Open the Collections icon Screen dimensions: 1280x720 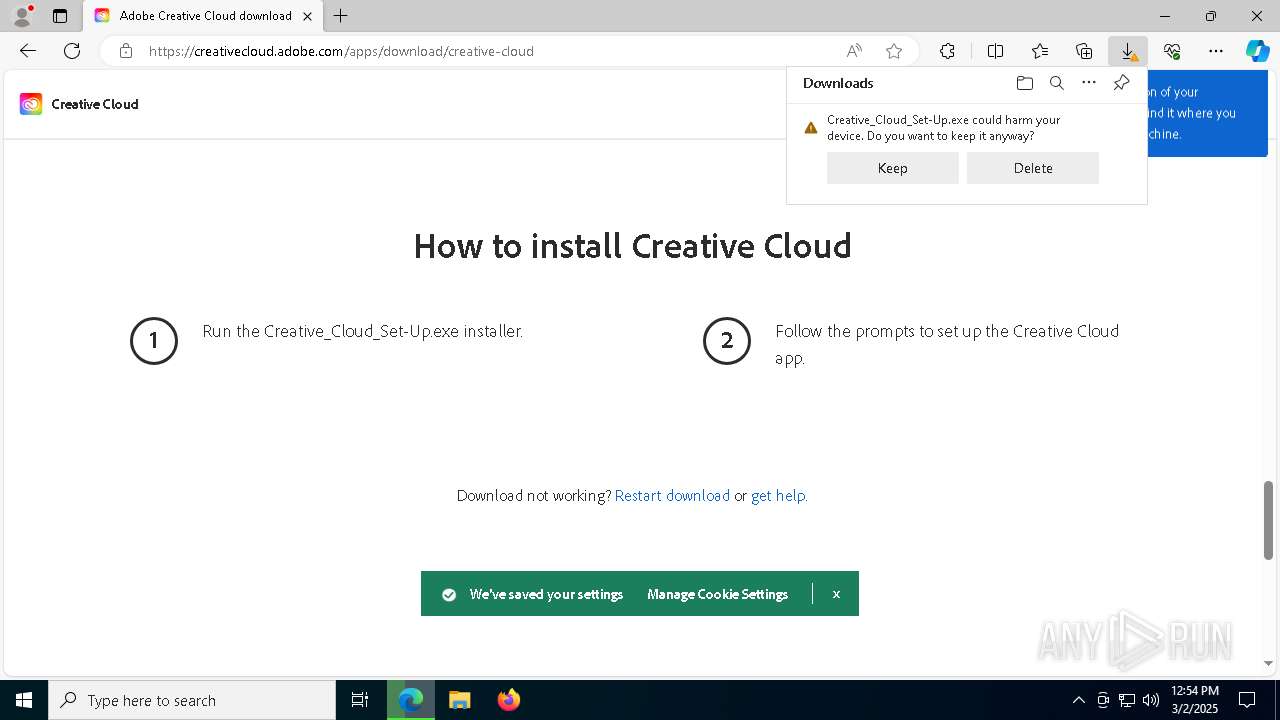pyautogui.click(x=1084, y=51)
